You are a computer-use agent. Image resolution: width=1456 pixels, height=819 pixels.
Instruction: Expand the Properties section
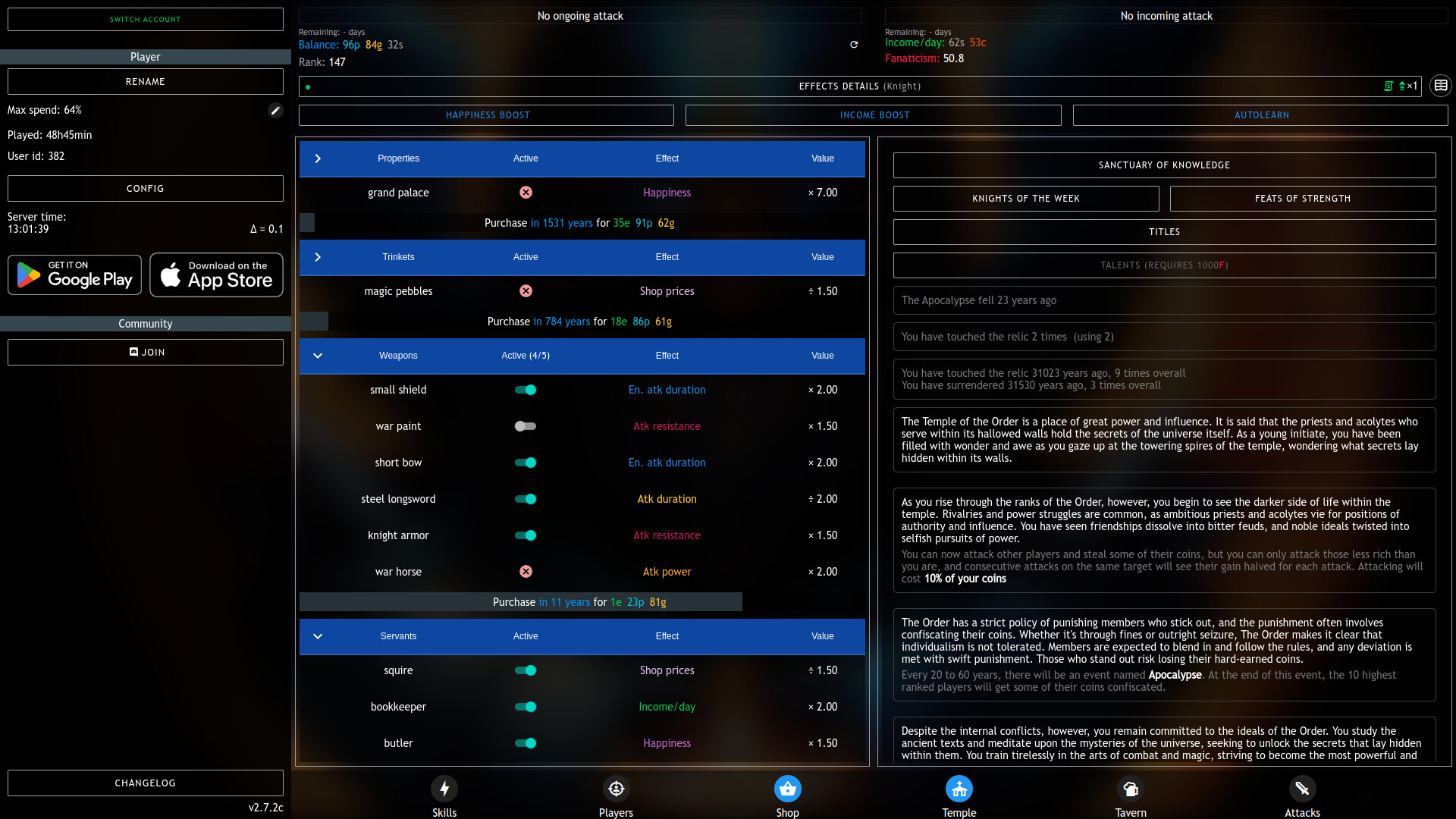coord(318,158)
